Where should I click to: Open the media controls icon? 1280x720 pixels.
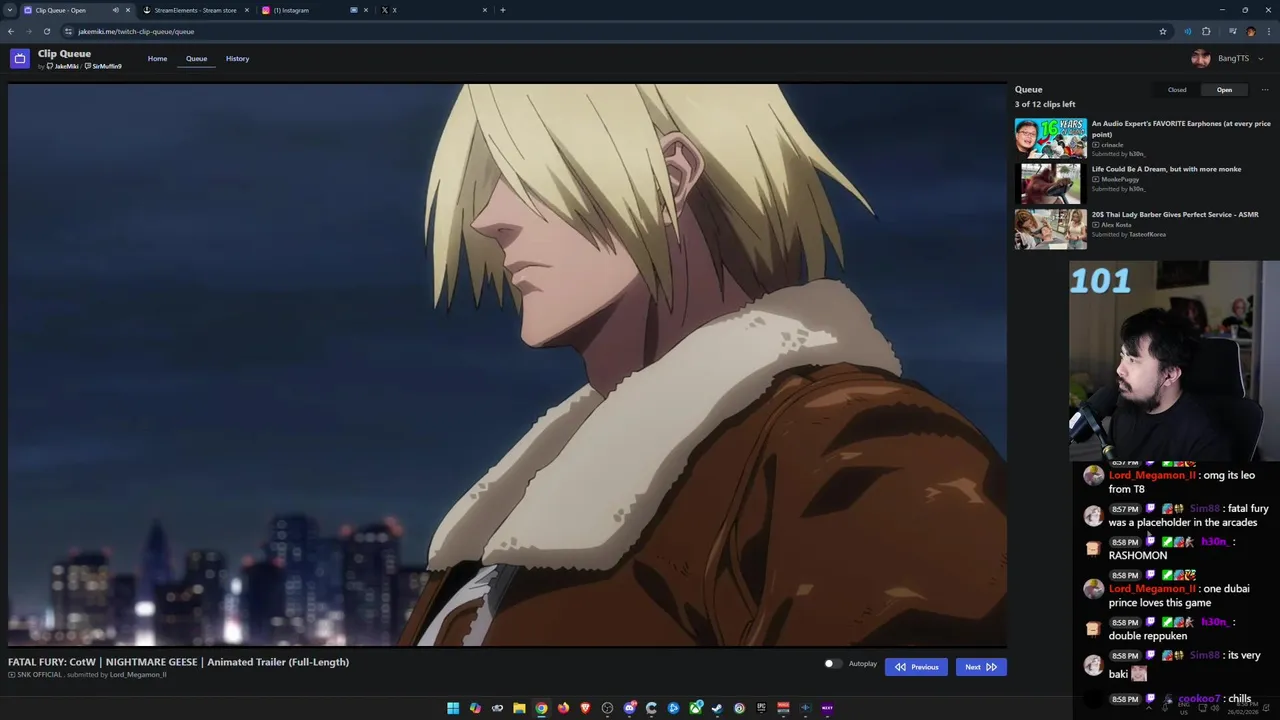(1232, 31)
